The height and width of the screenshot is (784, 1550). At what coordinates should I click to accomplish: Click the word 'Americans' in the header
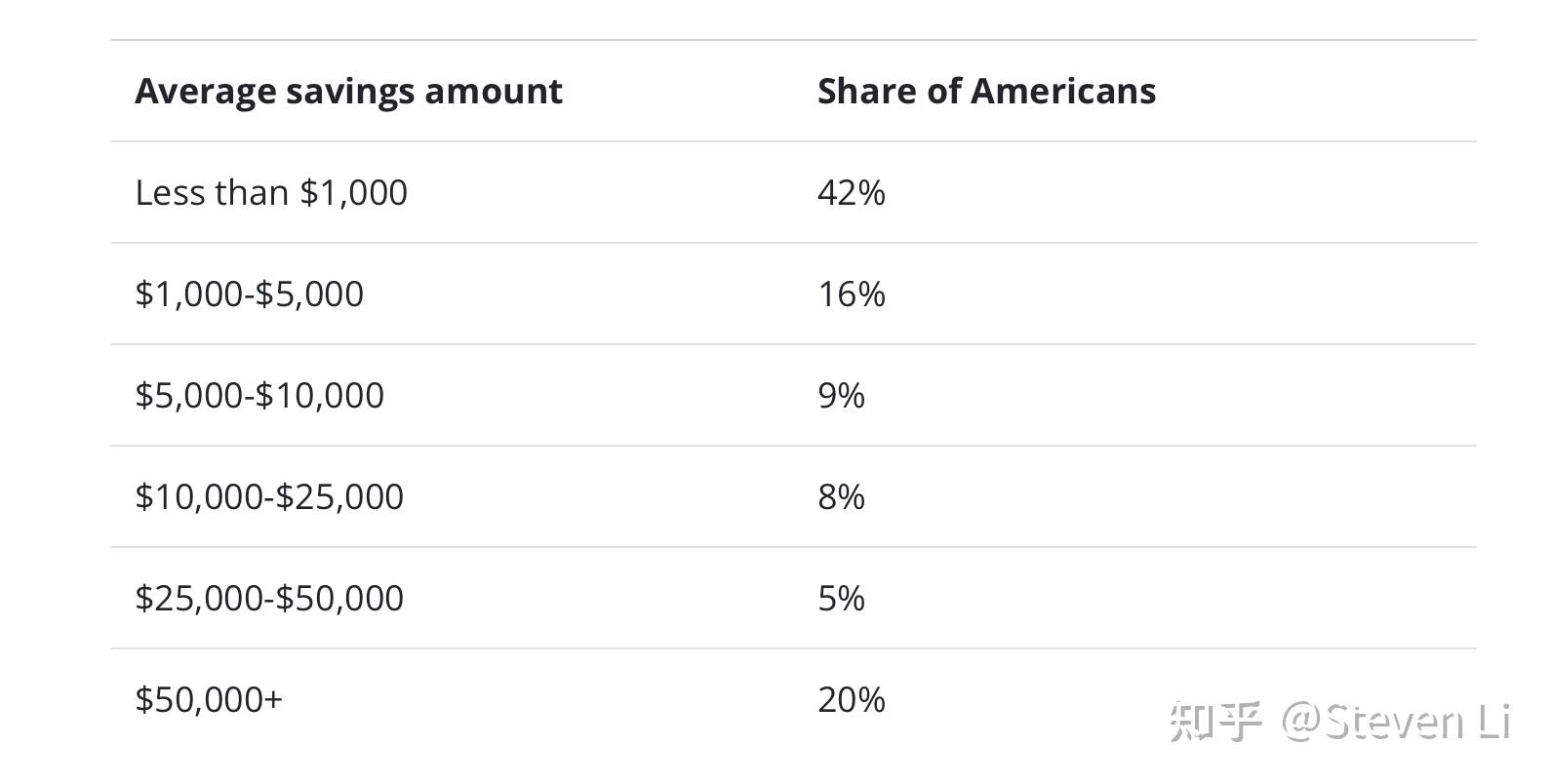pyautogui.click(x=1063, y=92)
